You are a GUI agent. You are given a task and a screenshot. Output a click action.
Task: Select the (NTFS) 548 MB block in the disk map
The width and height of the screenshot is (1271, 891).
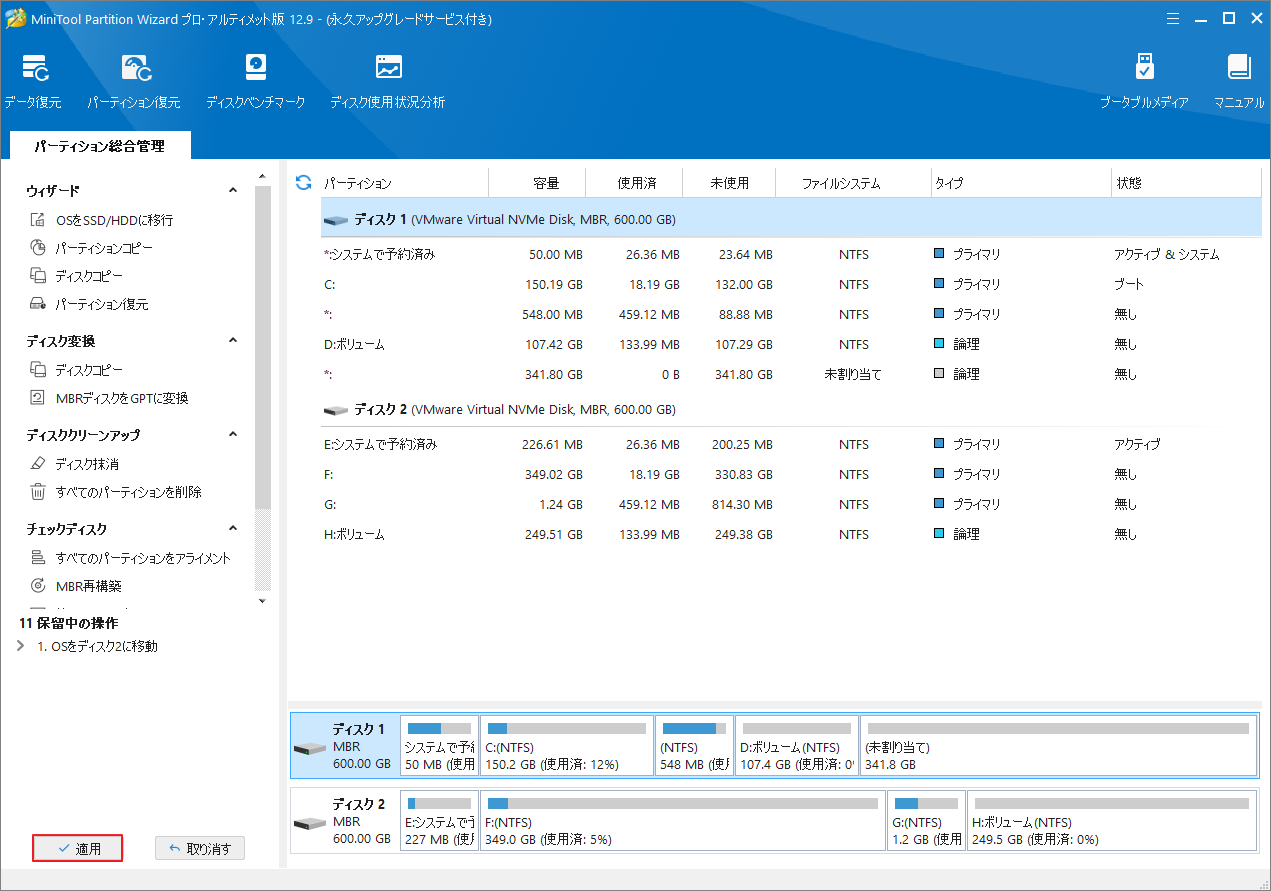coord(694,745)
